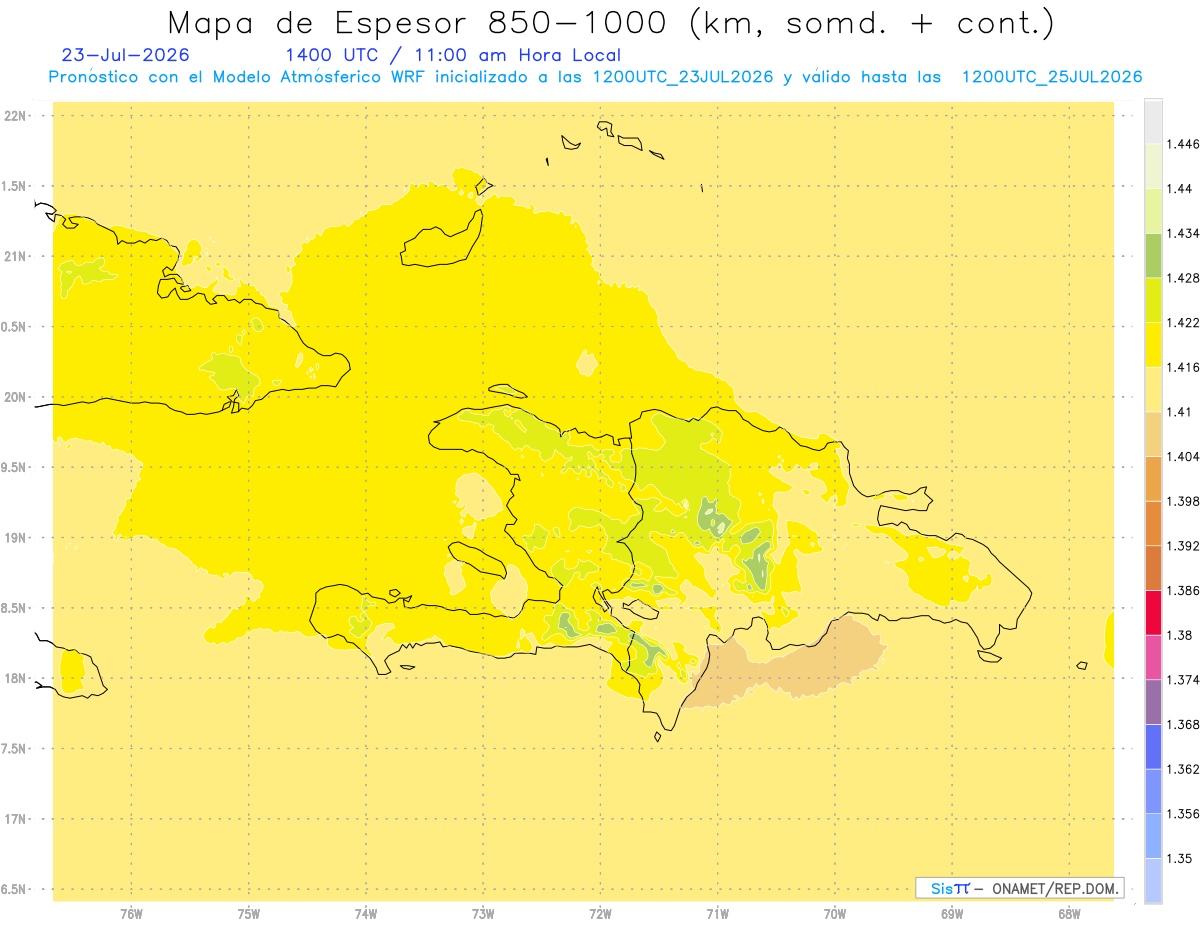Image resolution: width=1200 pixels, height=927 pixels.
Task: Click the '72W' longitude label
Action: tap(600, 914)
